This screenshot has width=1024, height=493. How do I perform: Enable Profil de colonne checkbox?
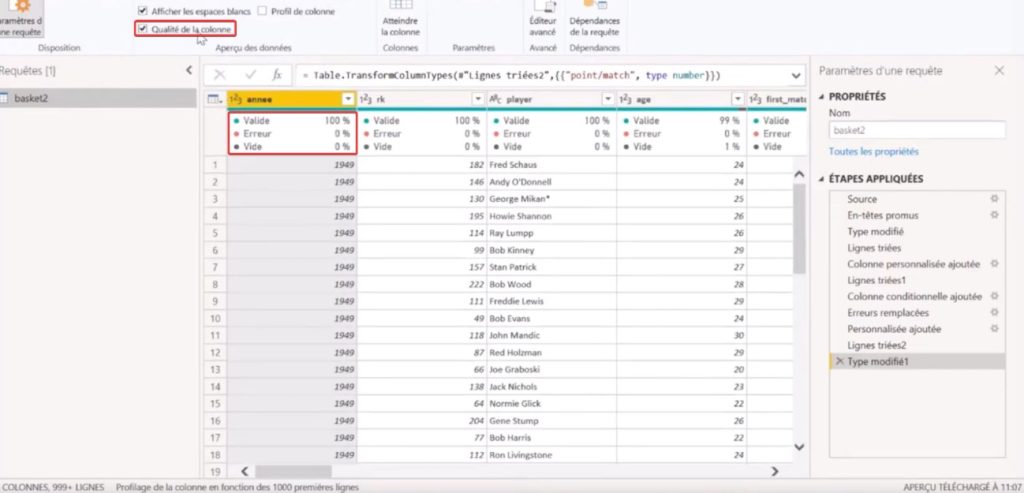point(263,11)
